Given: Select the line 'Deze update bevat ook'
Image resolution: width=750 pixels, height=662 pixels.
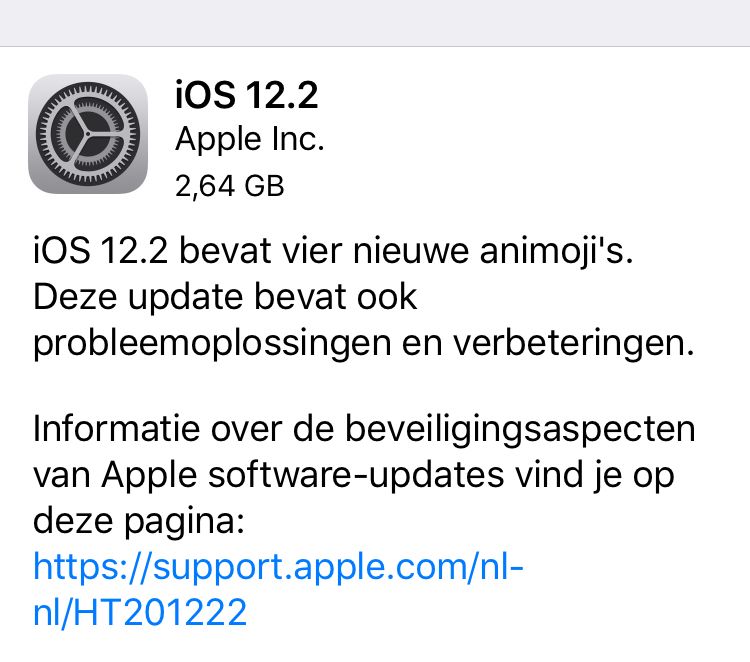Looking at the screenshot, I should pos(225,298).
